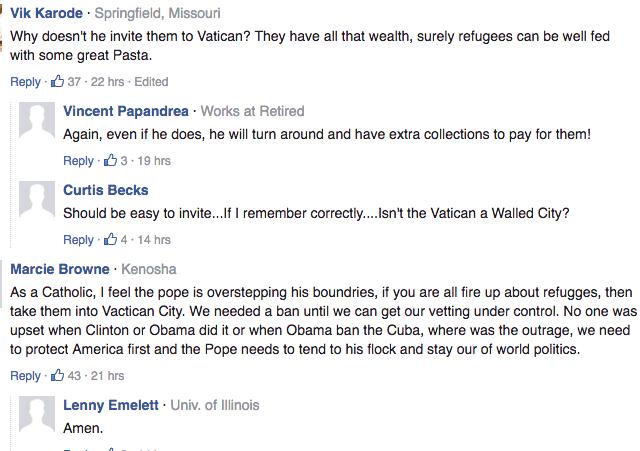Reply to Vincent Papandrea's comment

coord(78,160)
